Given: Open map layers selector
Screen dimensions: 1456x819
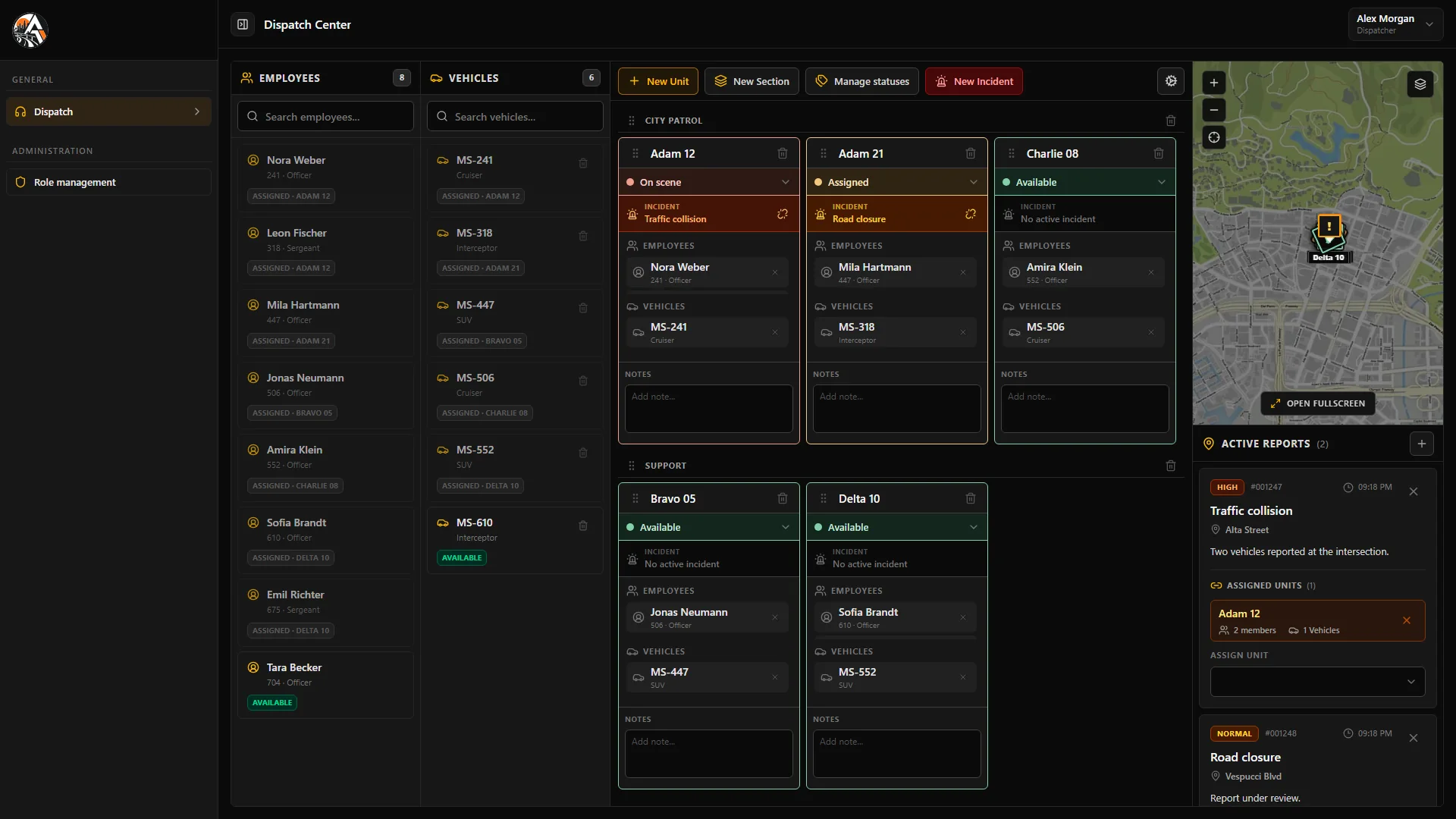Looking at the screenshot, I should 1420,83.
